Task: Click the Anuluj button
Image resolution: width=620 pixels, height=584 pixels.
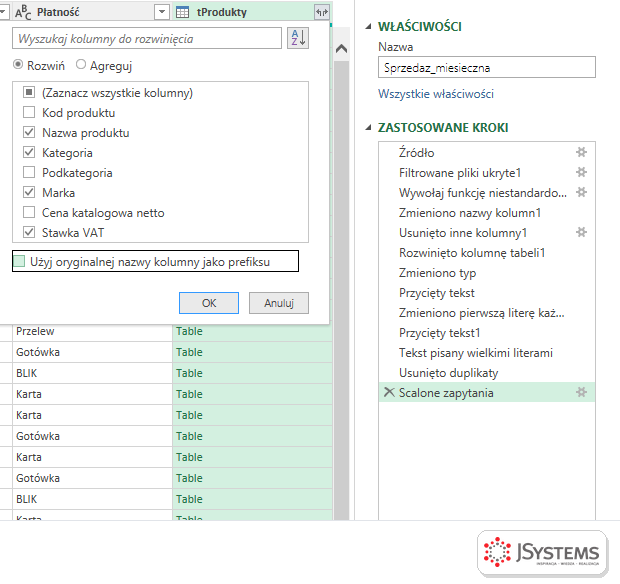Action: (279, 303)
